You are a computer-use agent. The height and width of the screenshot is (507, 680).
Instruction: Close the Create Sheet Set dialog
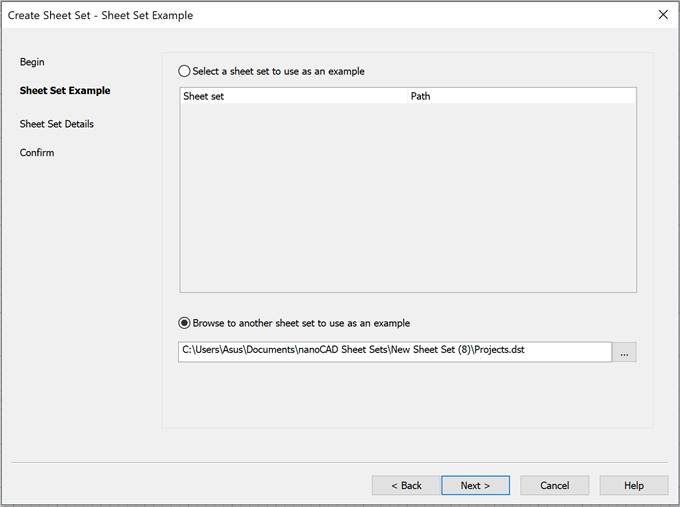(663, 15)
